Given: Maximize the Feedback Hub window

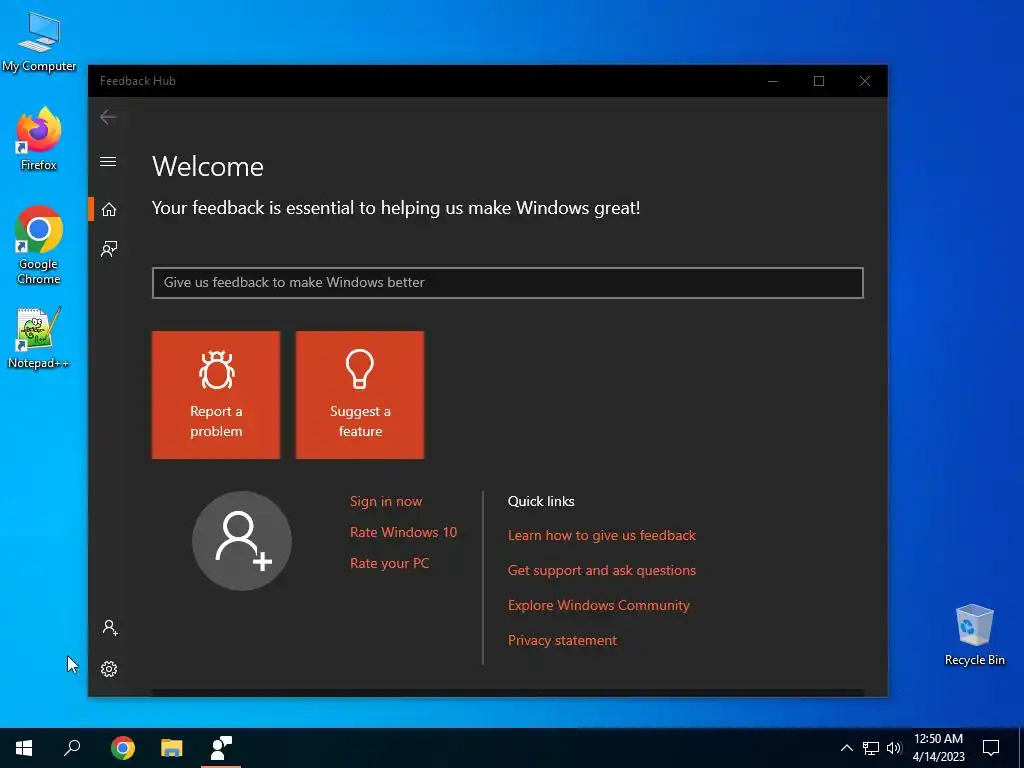Looking at the screenshot, I should click(x=819, y=81).
